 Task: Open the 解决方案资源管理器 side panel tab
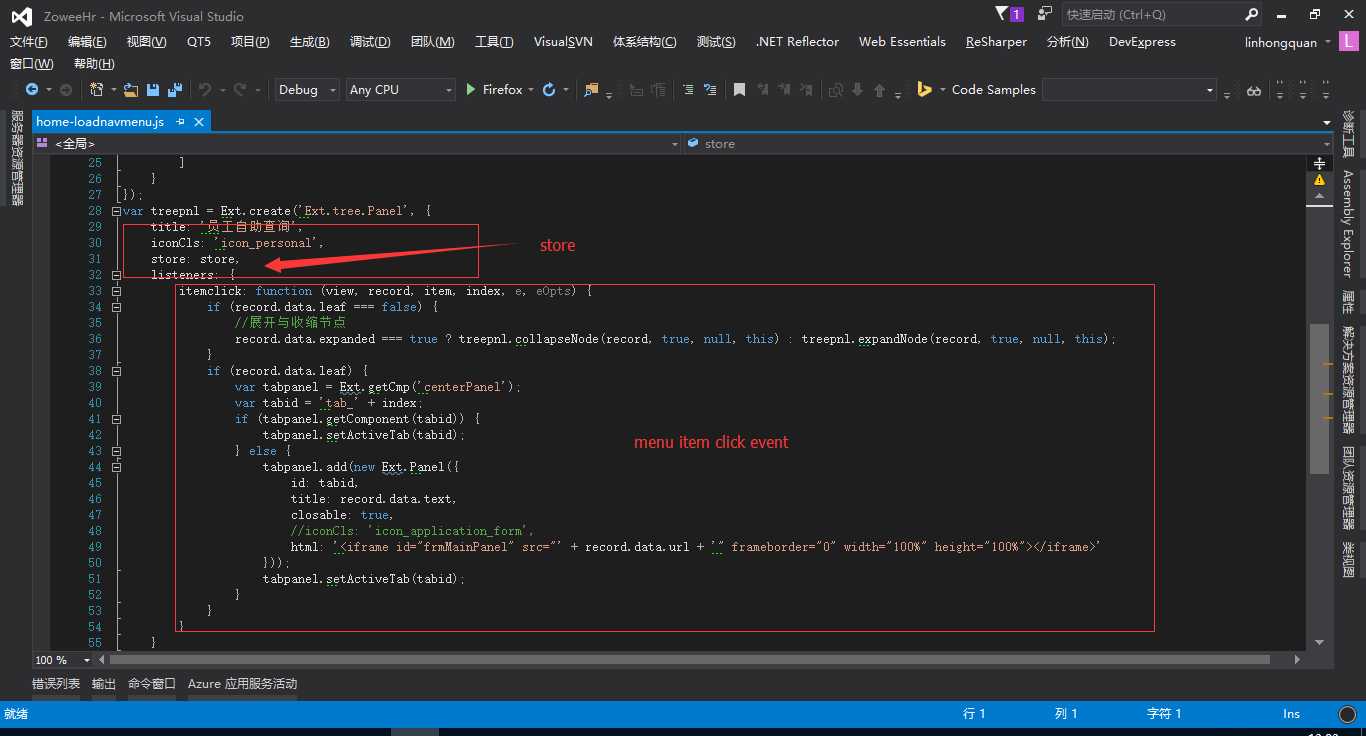(1348, 380)
